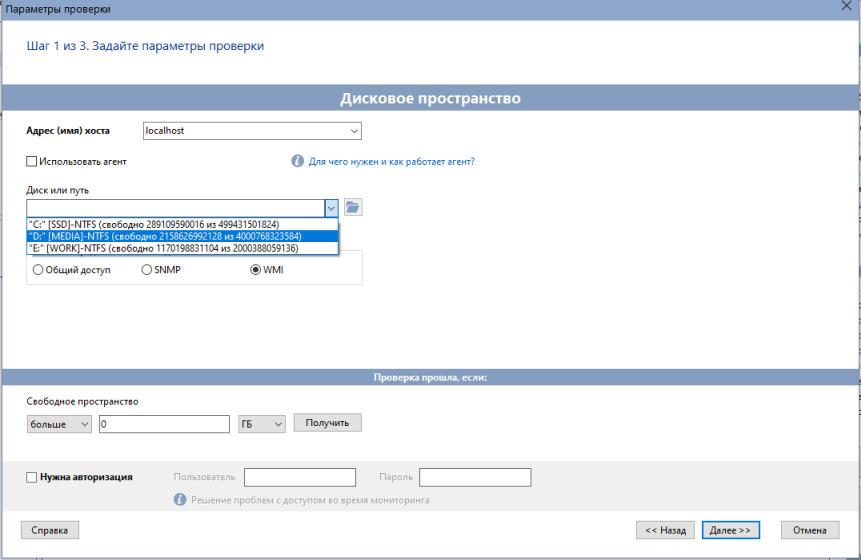The width and height of the screenshot is (861, 560).
Task: Click the free space value input field
Action: click(164, 424)
